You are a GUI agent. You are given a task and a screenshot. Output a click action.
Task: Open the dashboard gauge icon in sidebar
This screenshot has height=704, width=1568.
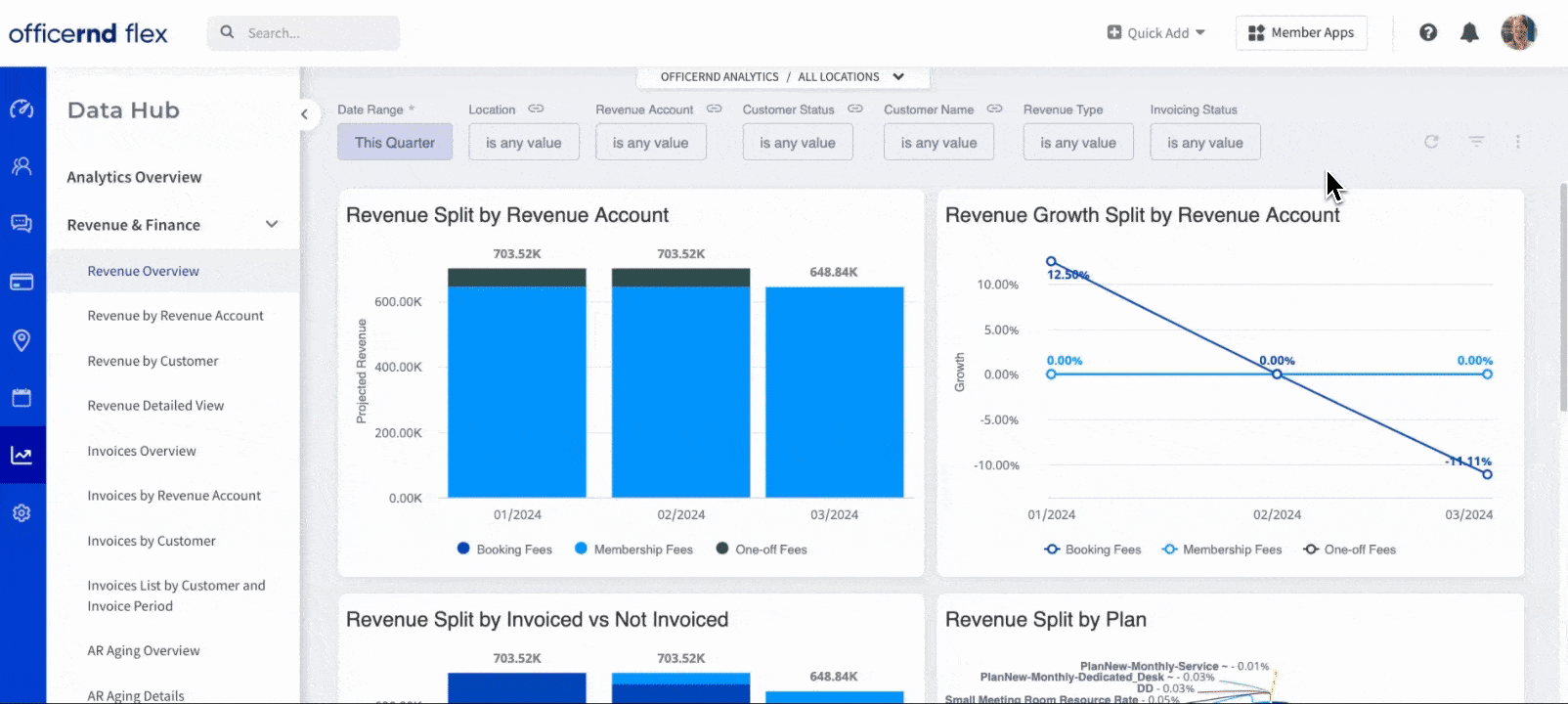pos(22,110)
